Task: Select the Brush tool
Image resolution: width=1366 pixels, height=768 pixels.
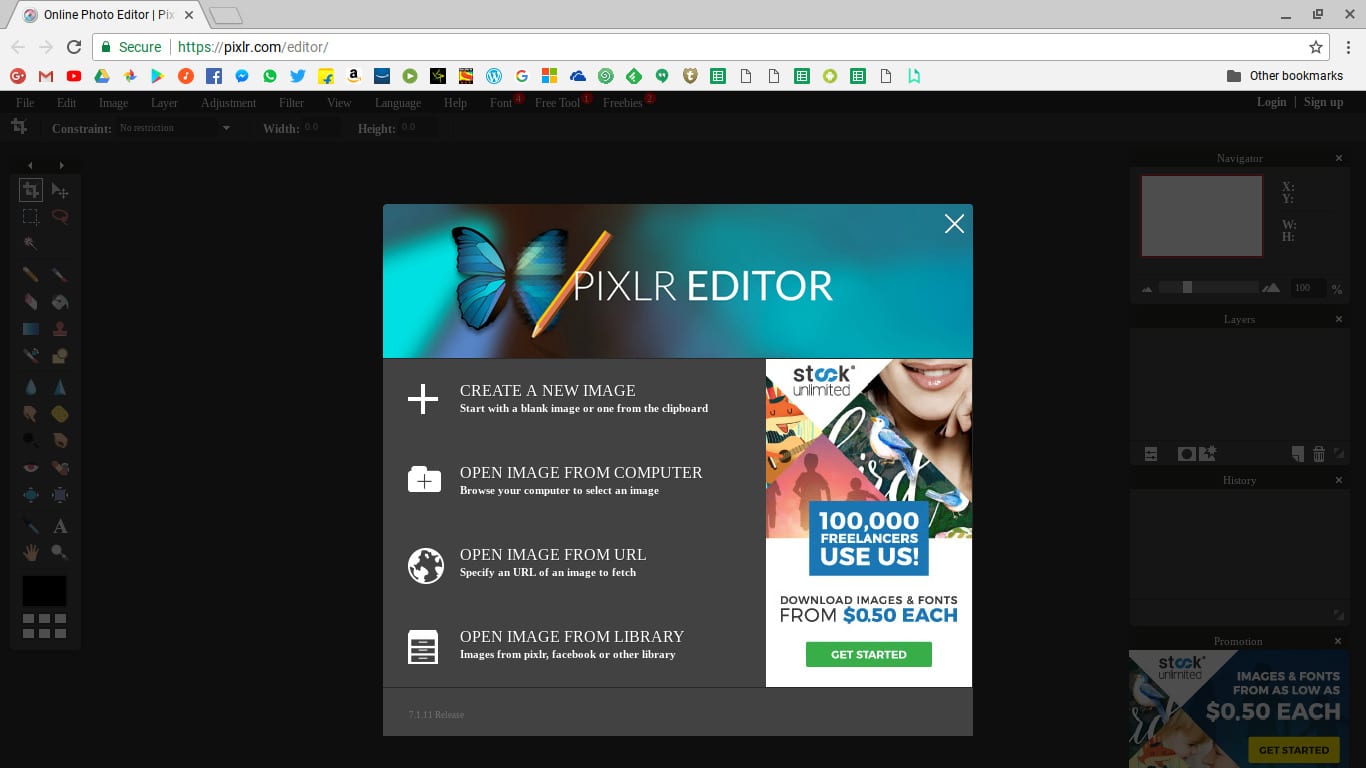Action: pos(60,274)
